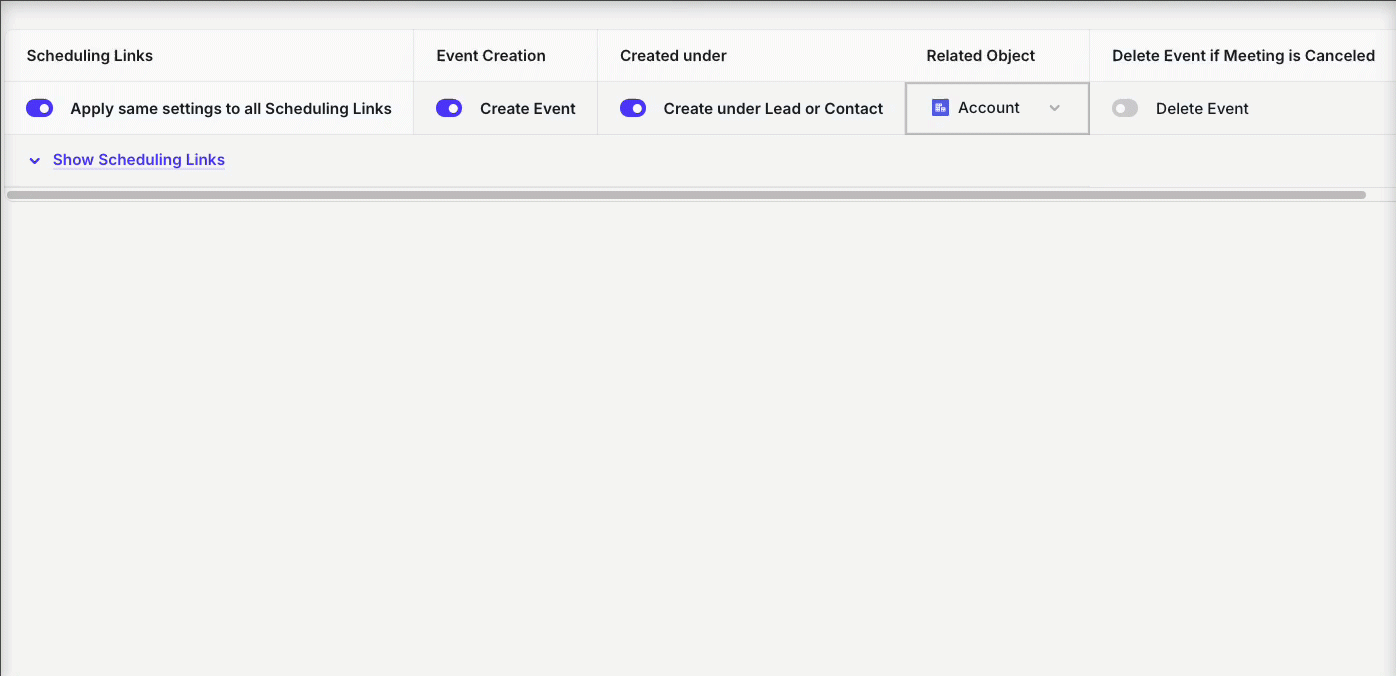Click the Delete Event label text

pyautogui.click(x=1202, y=109)
